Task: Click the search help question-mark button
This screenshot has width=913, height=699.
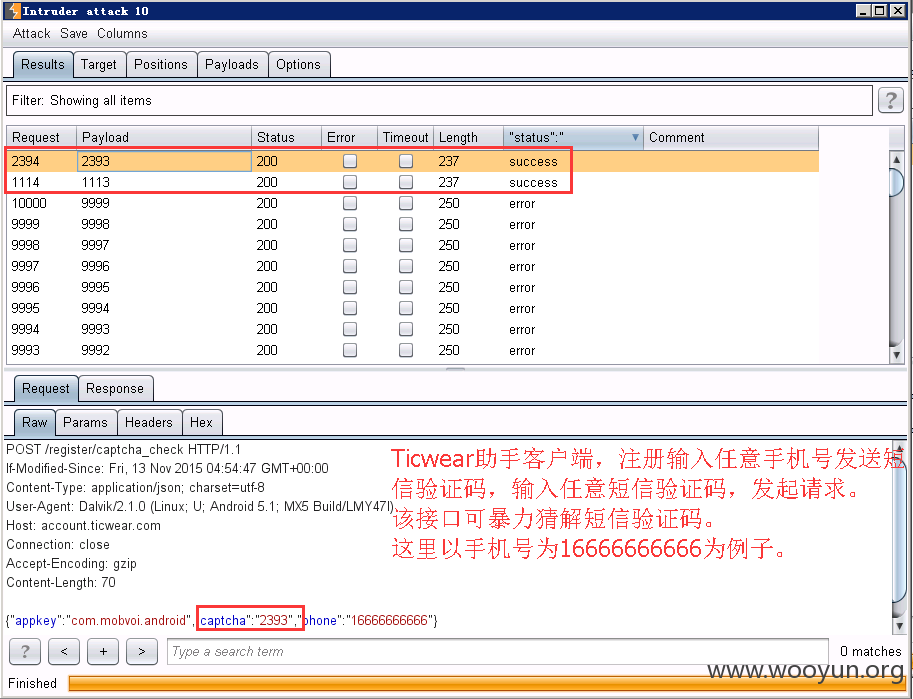Action: (x=24, y=651)
